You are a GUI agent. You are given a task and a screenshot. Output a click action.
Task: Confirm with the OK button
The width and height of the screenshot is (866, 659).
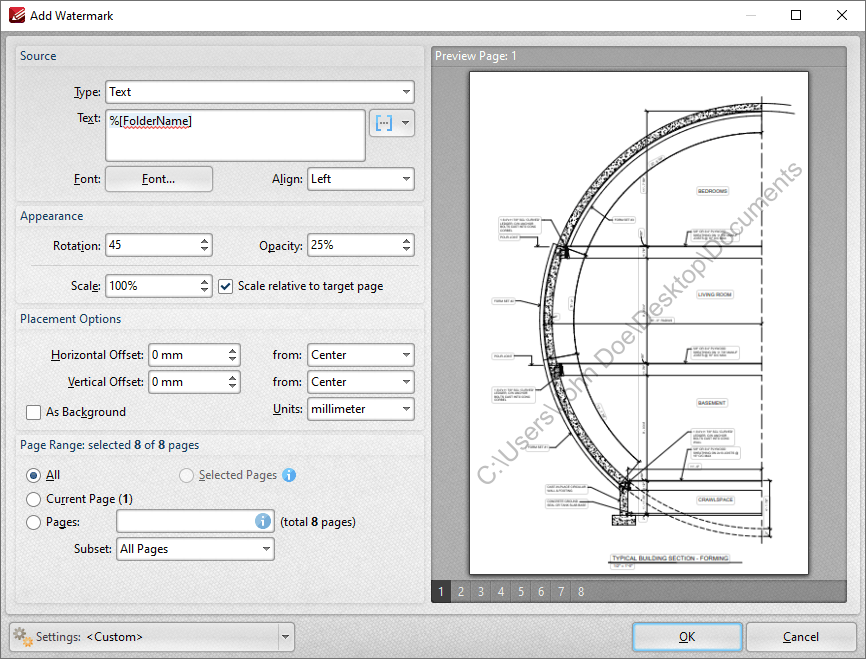687,637
